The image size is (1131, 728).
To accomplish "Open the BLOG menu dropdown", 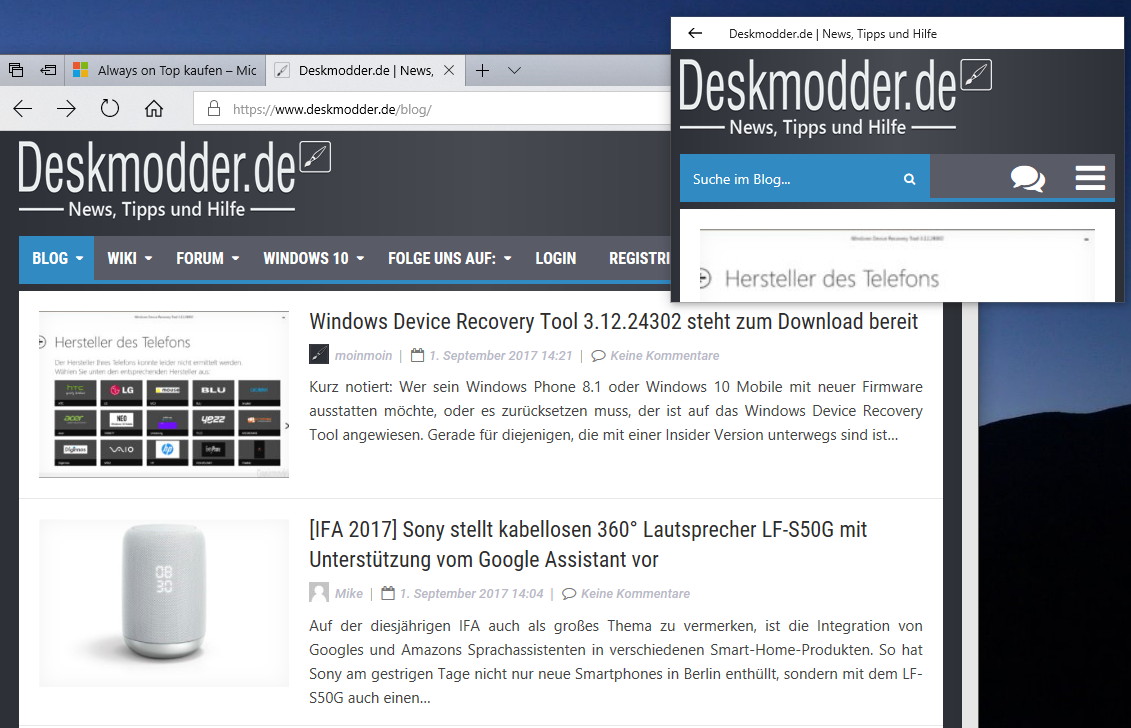I will click(57, 258).
